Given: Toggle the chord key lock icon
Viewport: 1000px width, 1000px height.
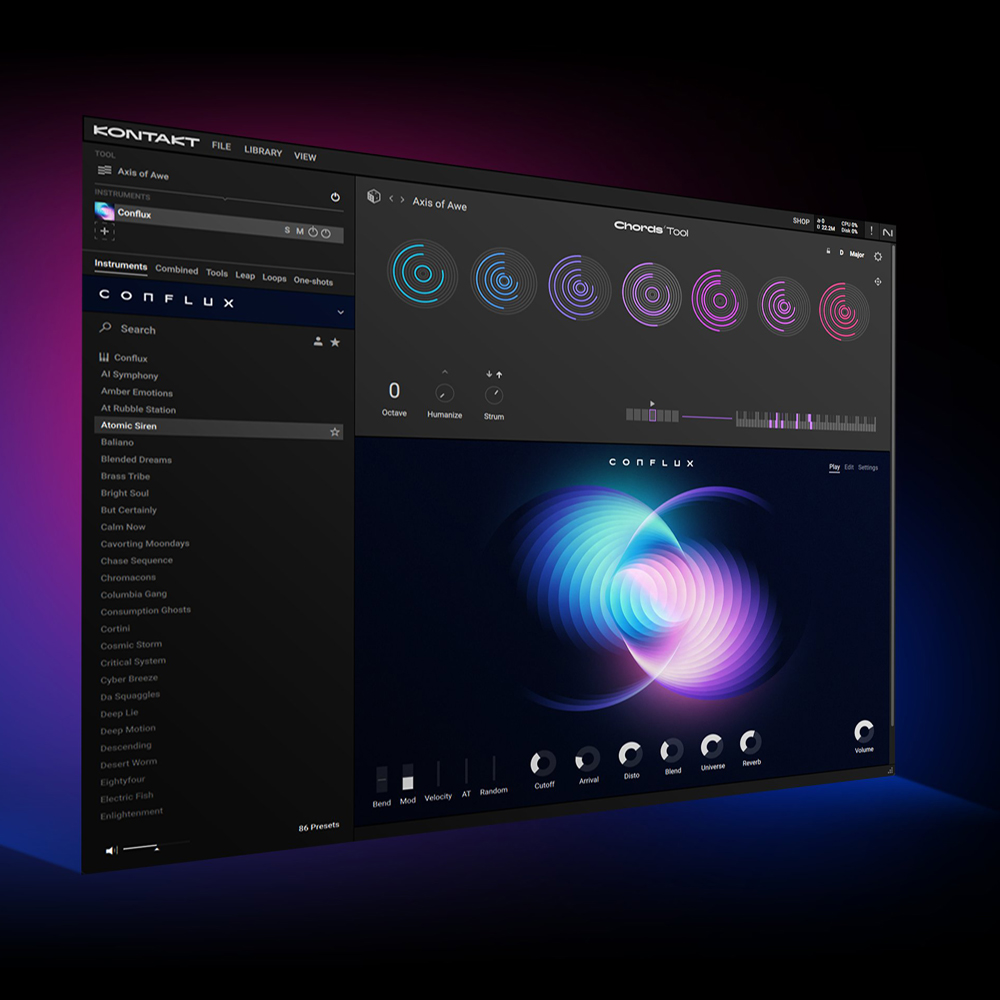Looking at the screenshot, I should click(x=828, y=251).
